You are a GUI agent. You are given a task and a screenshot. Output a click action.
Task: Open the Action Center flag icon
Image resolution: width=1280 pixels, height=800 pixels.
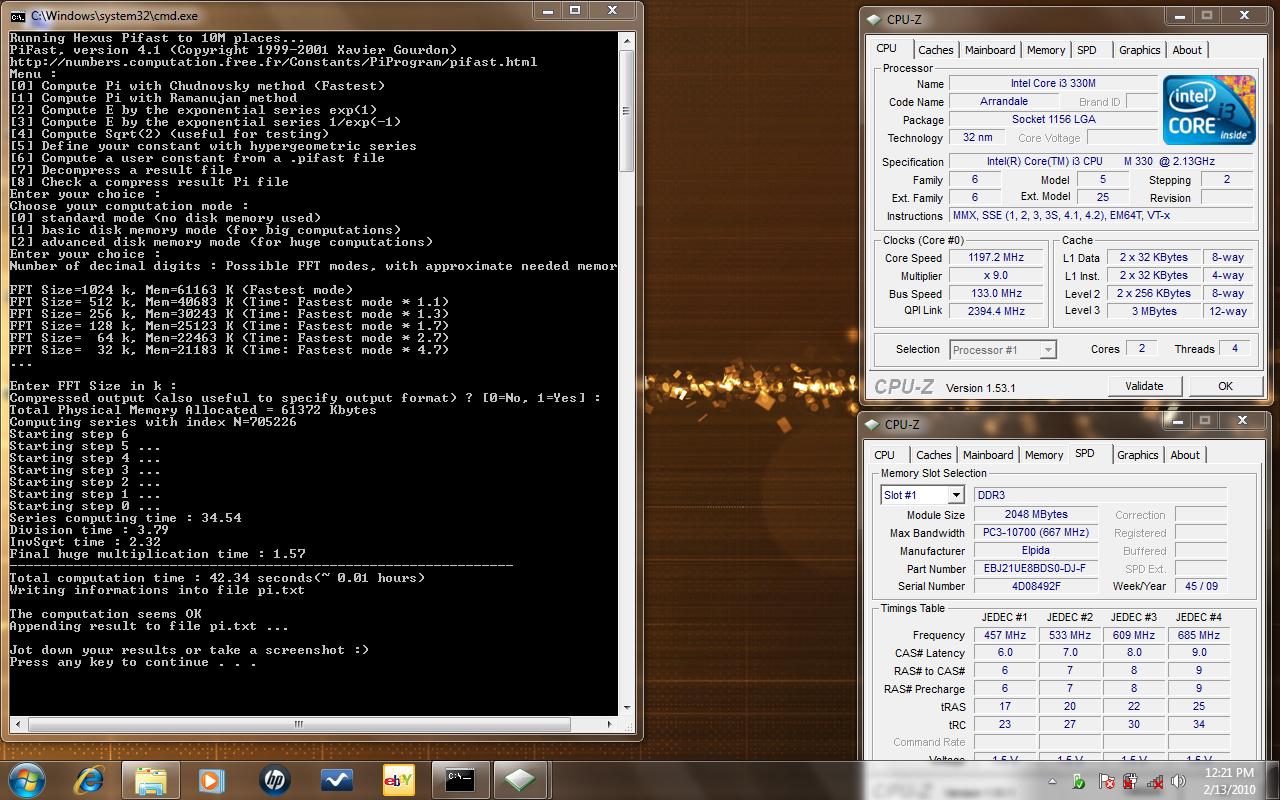[1106, 781]
